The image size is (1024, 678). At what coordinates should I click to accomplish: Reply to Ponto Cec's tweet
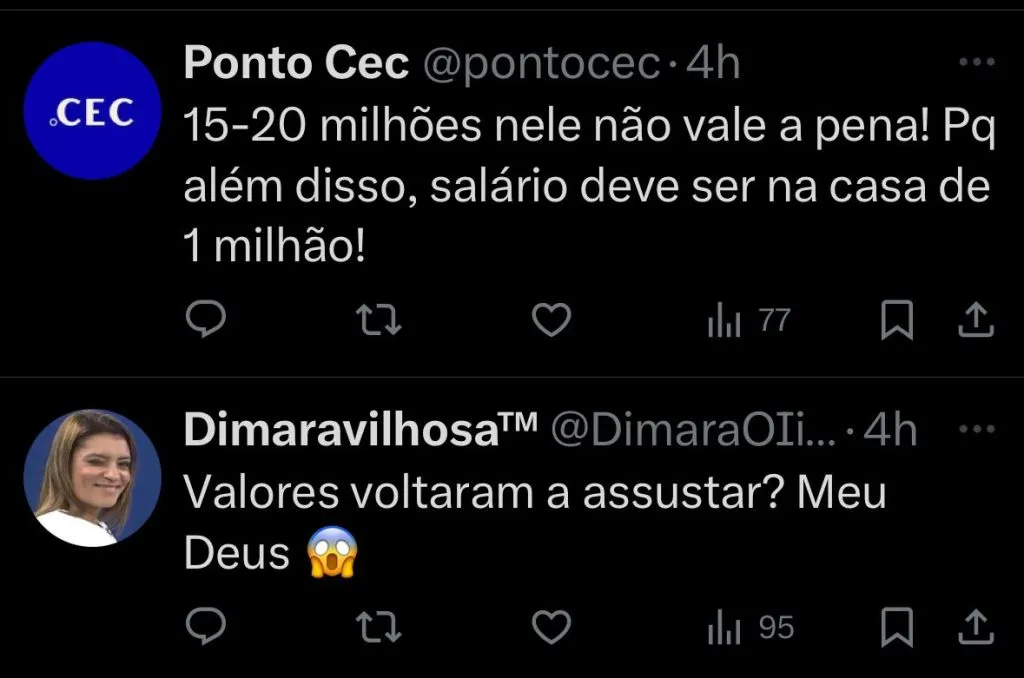pyautogui.click(x=207, y=320)
